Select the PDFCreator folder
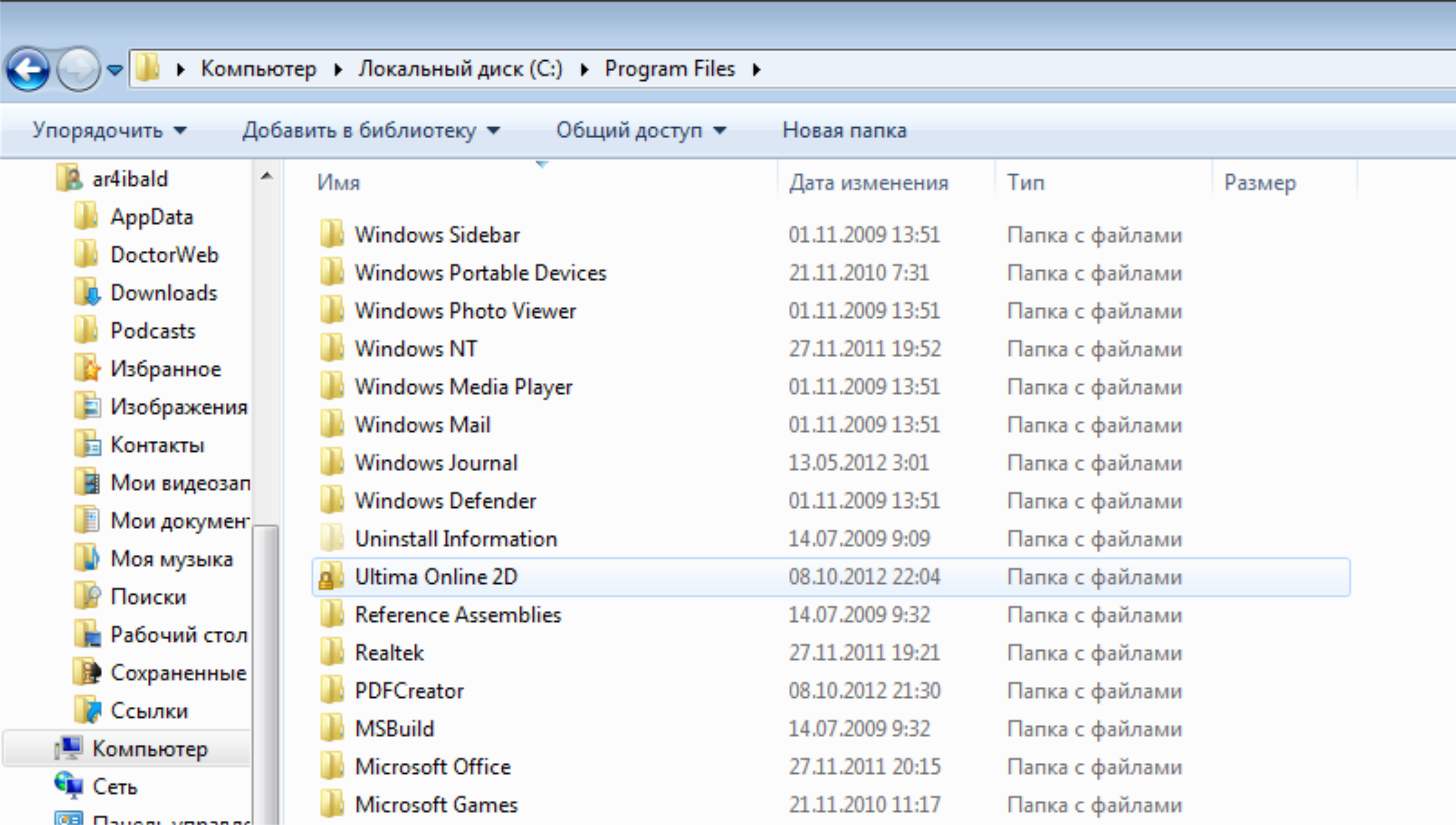The height and width of the screenshot is (825, 1456). coord(409,690)
